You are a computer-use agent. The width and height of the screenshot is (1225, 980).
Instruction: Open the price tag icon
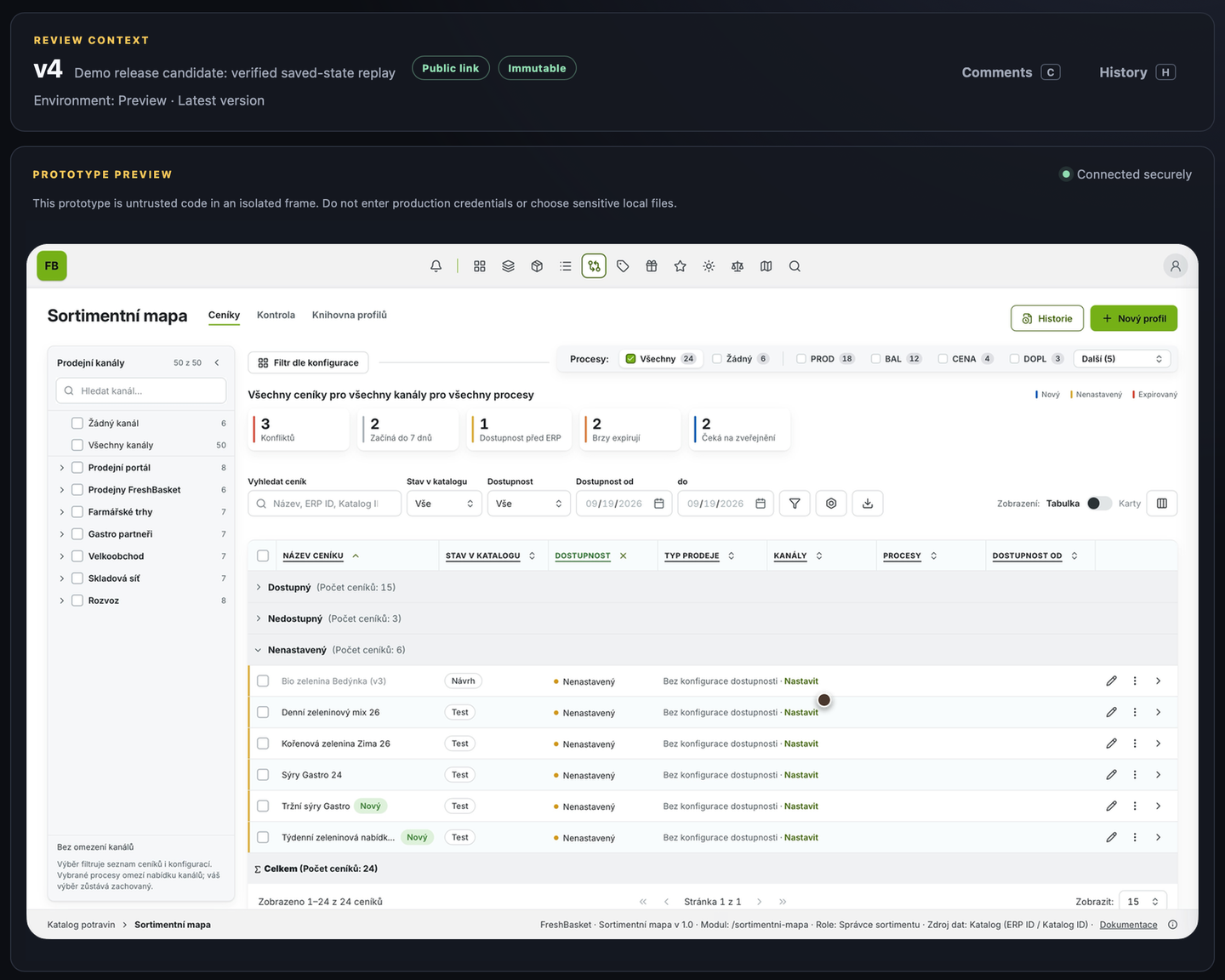pyautogui.click(x=623, y=266)
